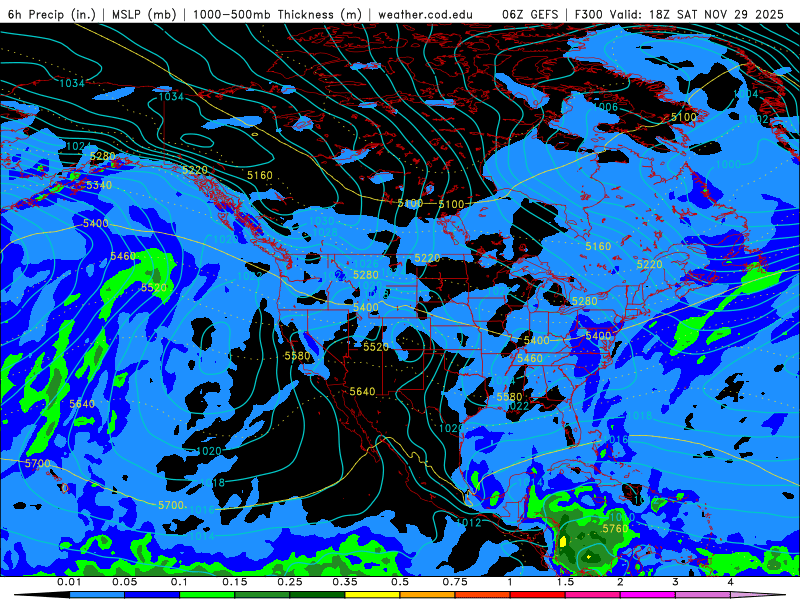800x600 pixels.
Task: Click the '6h Precip (in.)' title text
Action: [x=51, y=14]
